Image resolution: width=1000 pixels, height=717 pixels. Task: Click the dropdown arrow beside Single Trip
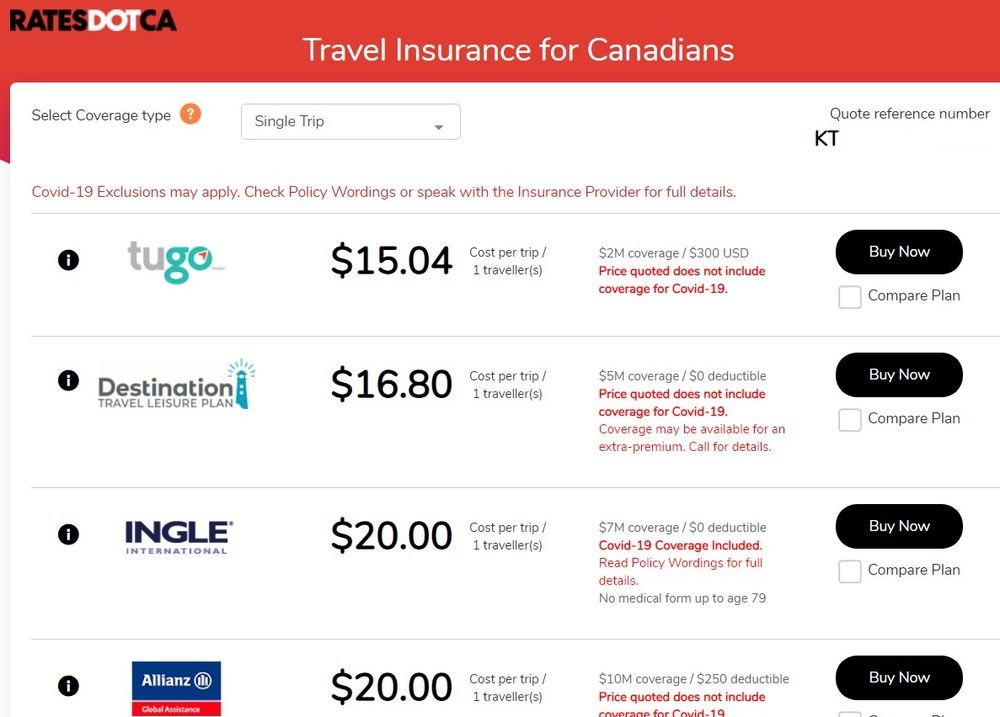pos(439,127)
